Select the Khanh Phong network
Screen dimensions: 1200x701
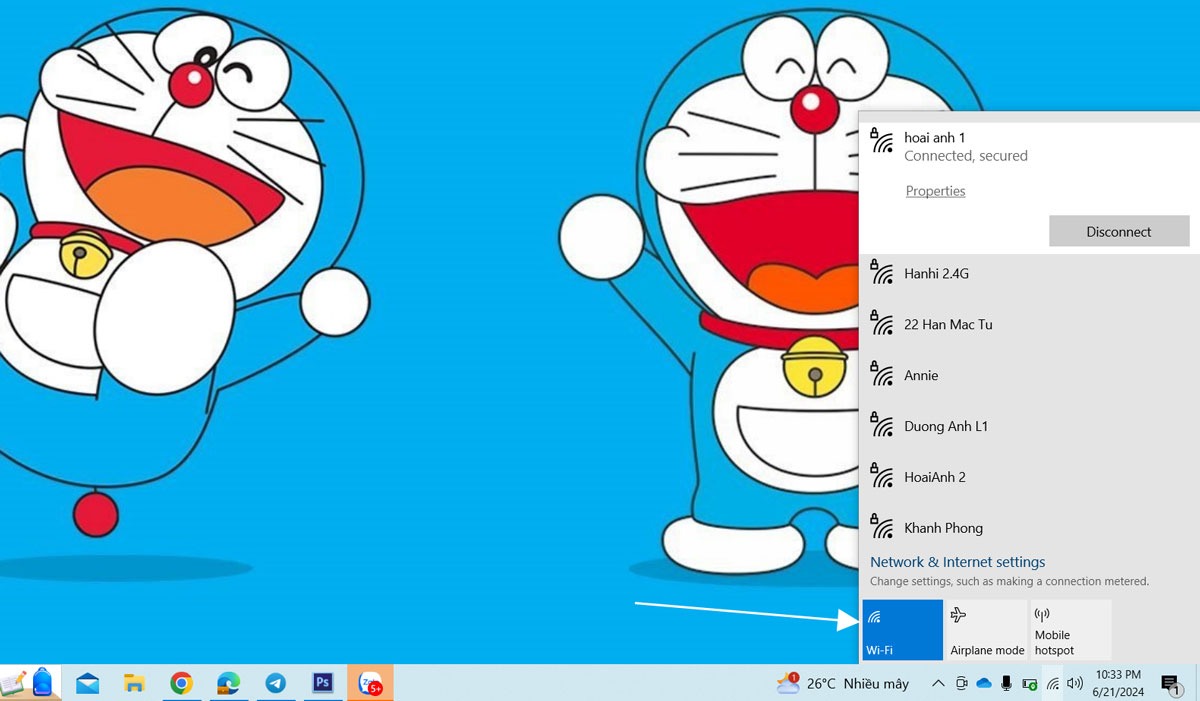1029,527
